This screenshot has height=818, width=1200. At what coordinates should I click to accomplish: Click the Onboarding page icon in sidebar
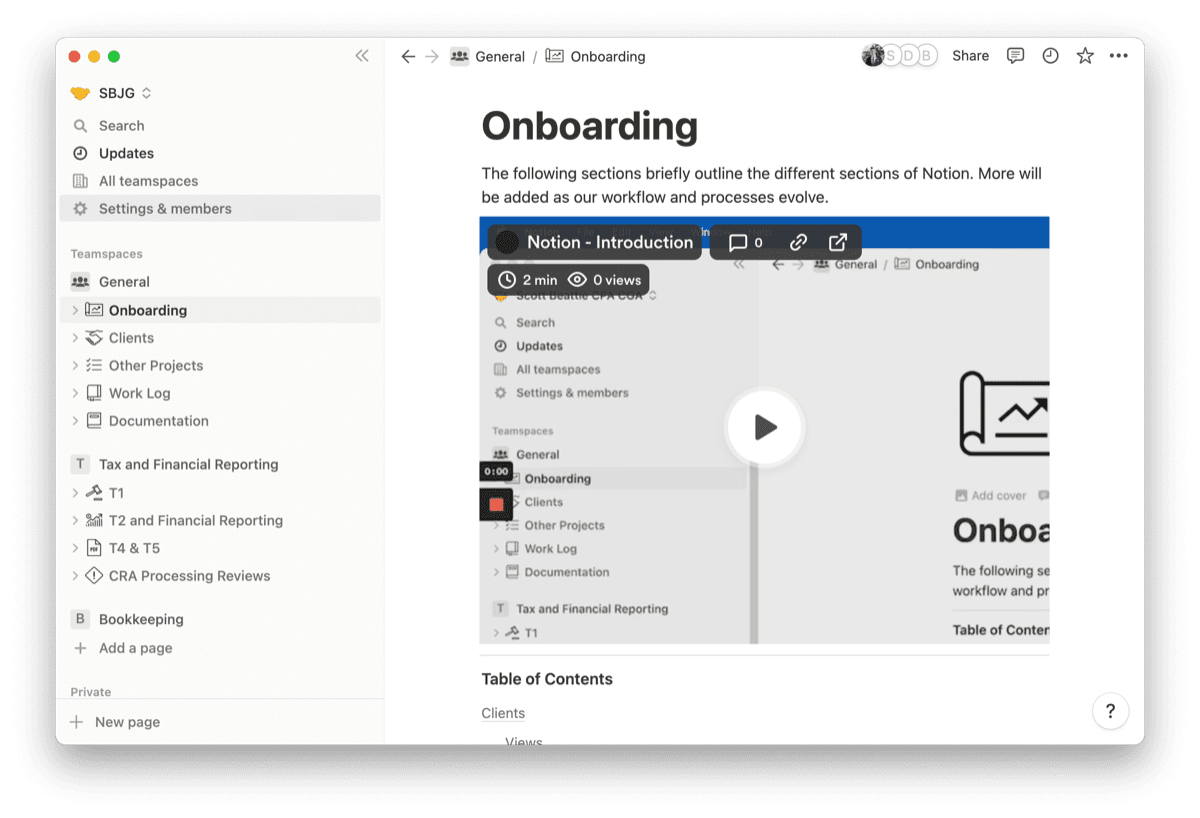click(x=94, y=310)
